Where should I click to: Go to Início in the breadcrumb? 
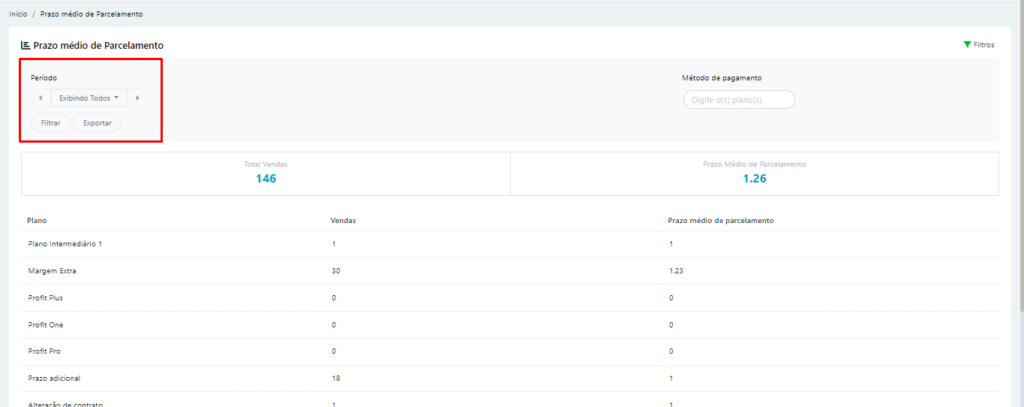coord(18,15)
